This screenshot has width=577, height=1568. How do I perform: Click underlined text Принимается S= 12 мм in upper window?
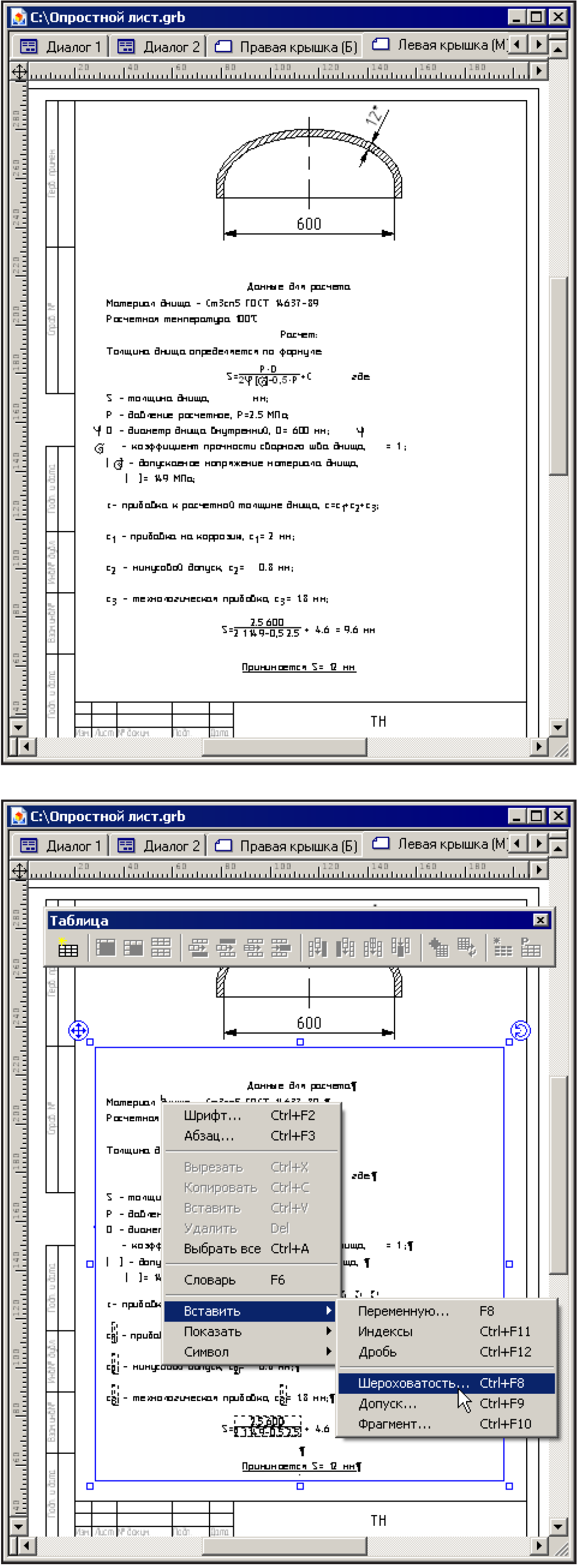pos(299,667)
